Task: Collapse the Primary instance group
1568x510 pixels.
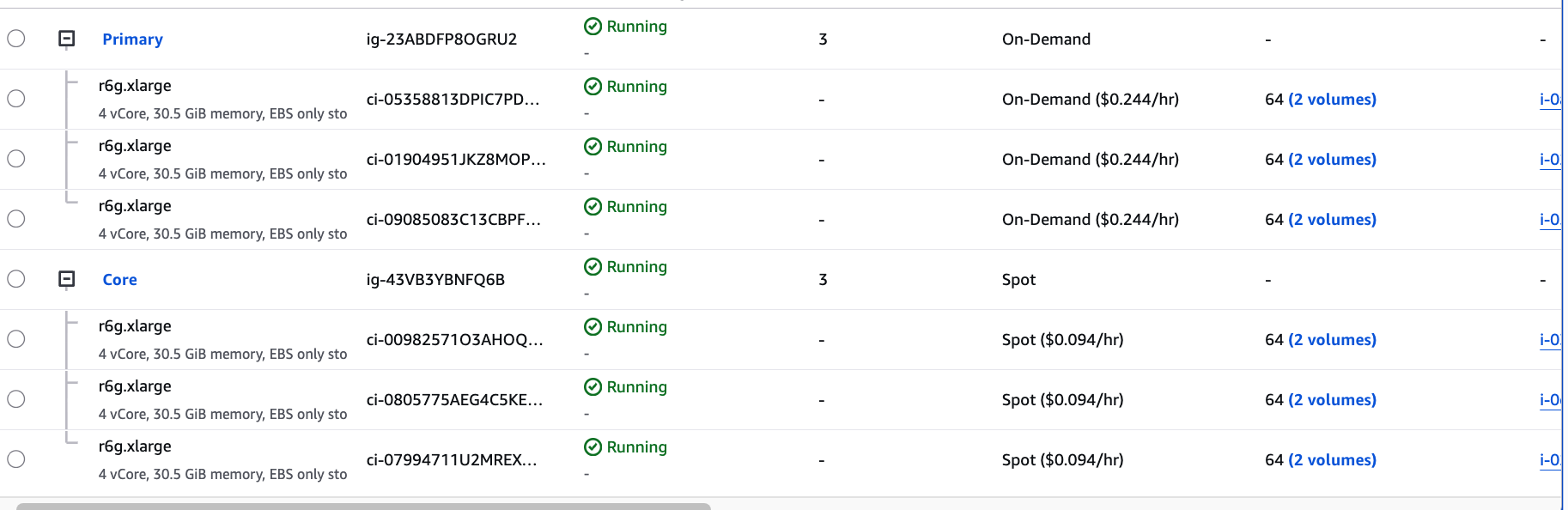Action: (67, 39)
